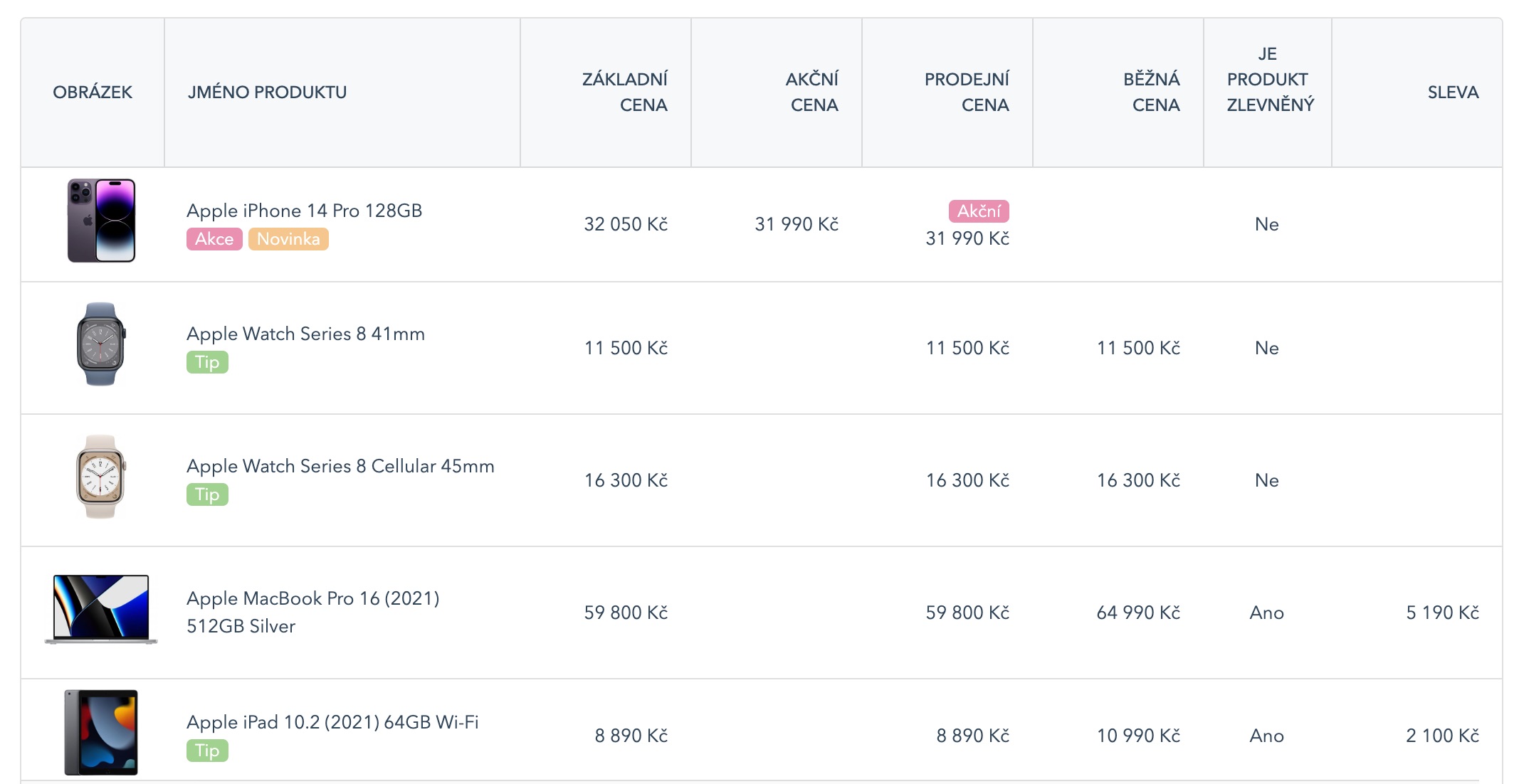Click the 11 500 Kč základní cena cell
The height and width of the screenshot is (784, 1519).
pyautogui.click(x=626, y=349)
